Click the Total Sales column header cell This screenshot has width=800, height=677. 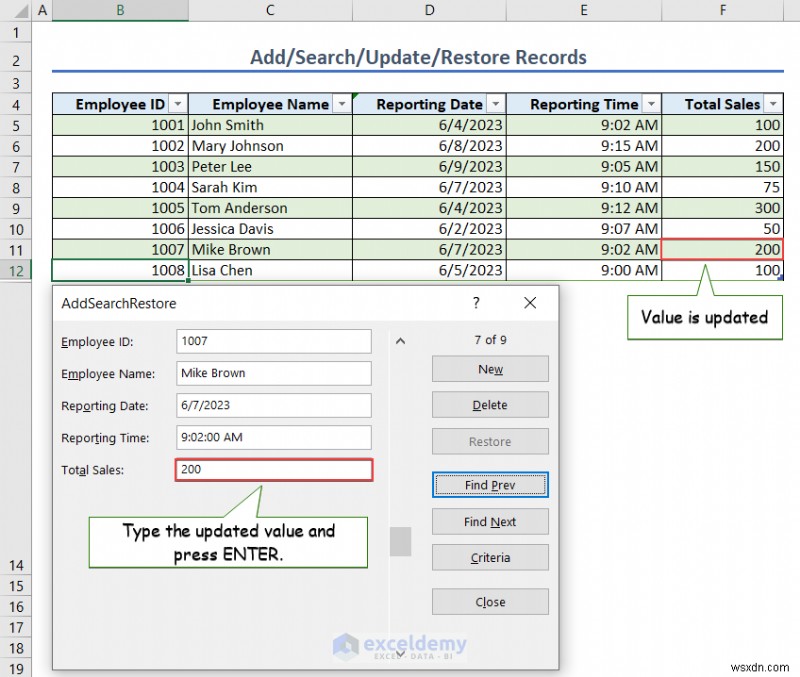pos(722,104)
